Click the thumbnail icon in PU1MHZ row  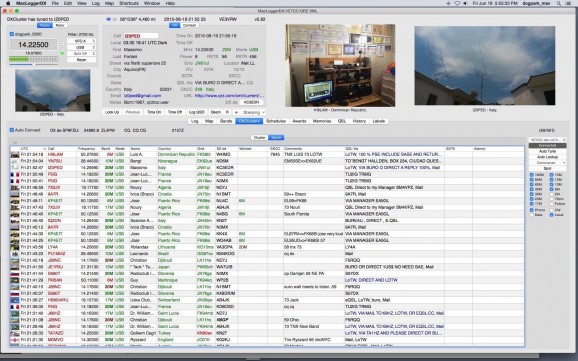(15, 254)
